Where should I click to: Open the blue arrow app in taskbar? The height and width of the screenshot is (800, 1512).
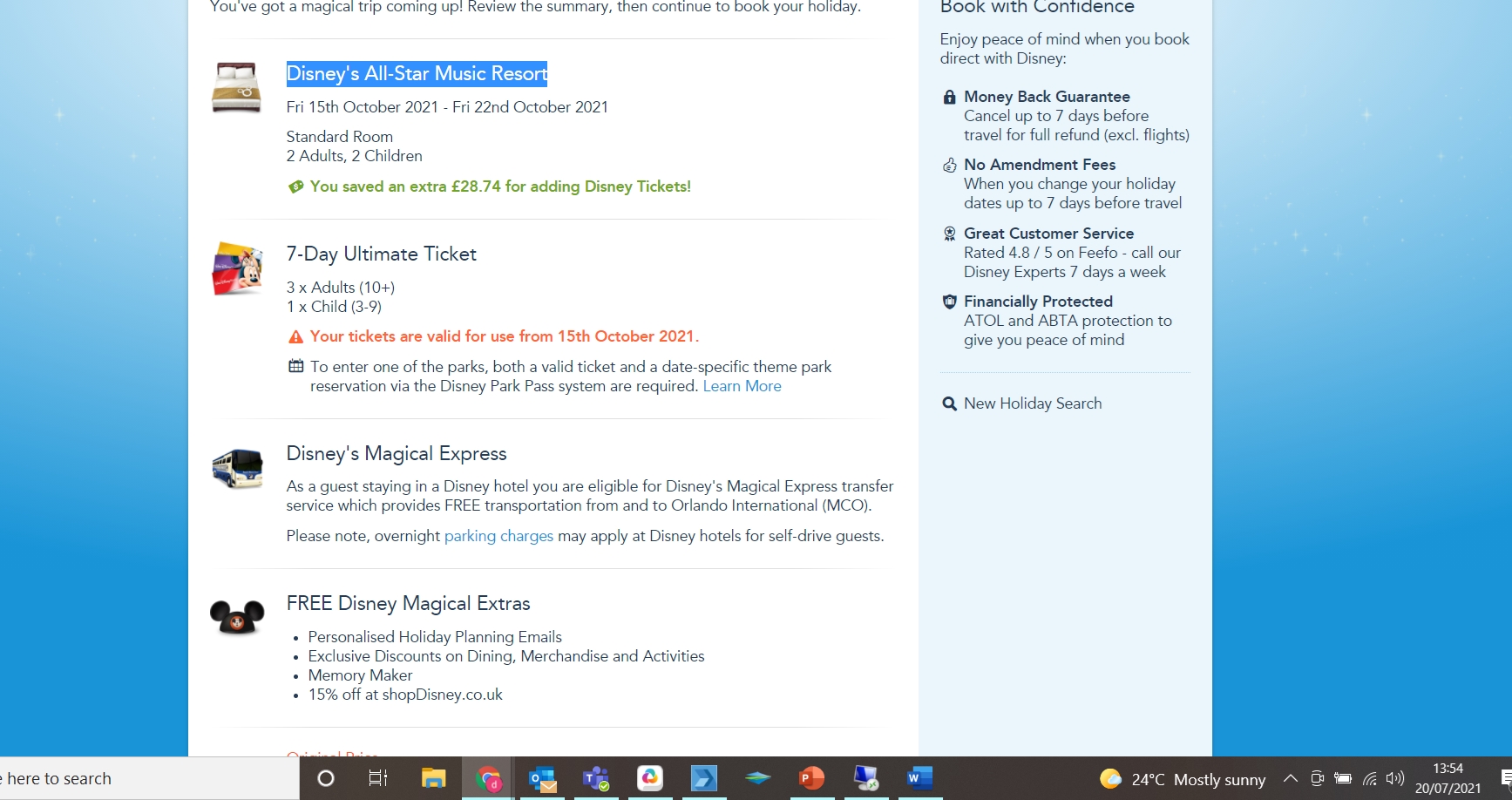pos(703,778)
